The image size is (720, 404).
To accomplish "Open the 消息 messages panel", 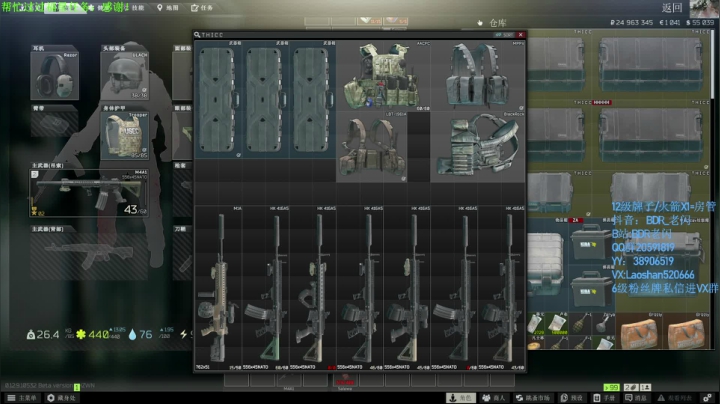I will 636,398.
